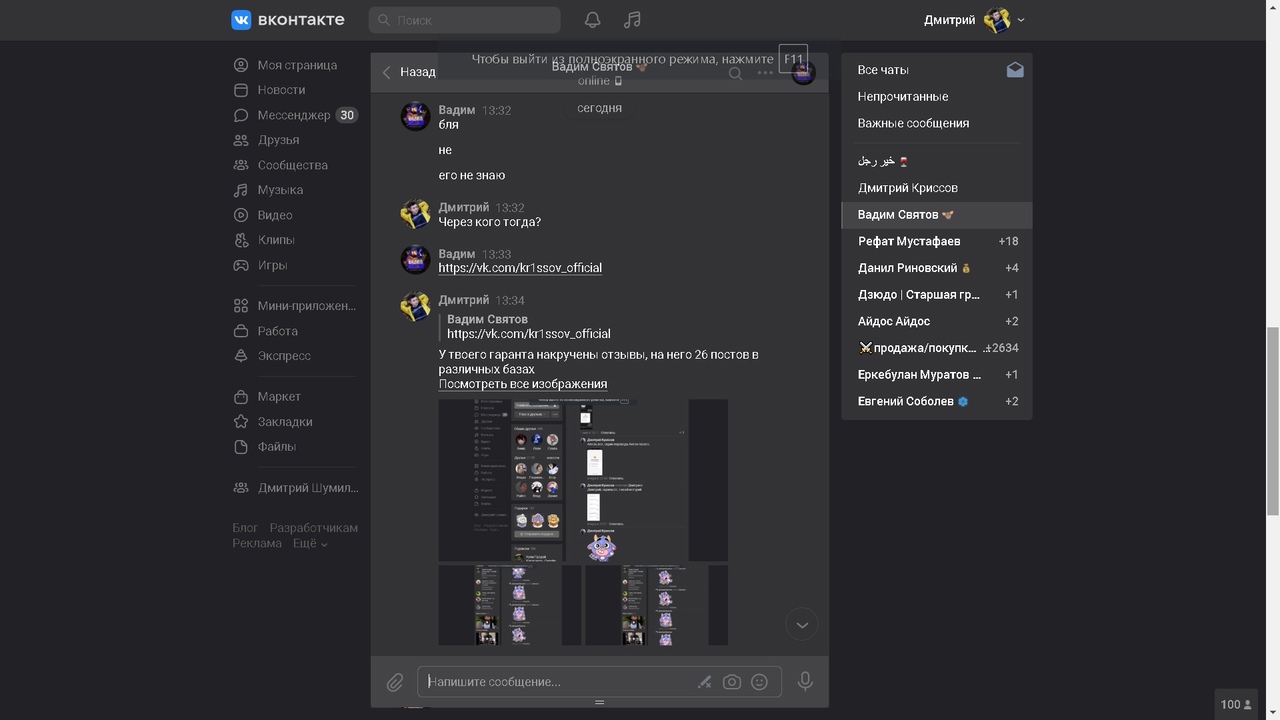The image size is (1280, 720).
Task: Open the emoji smiley picker
Action: [759, 682]
